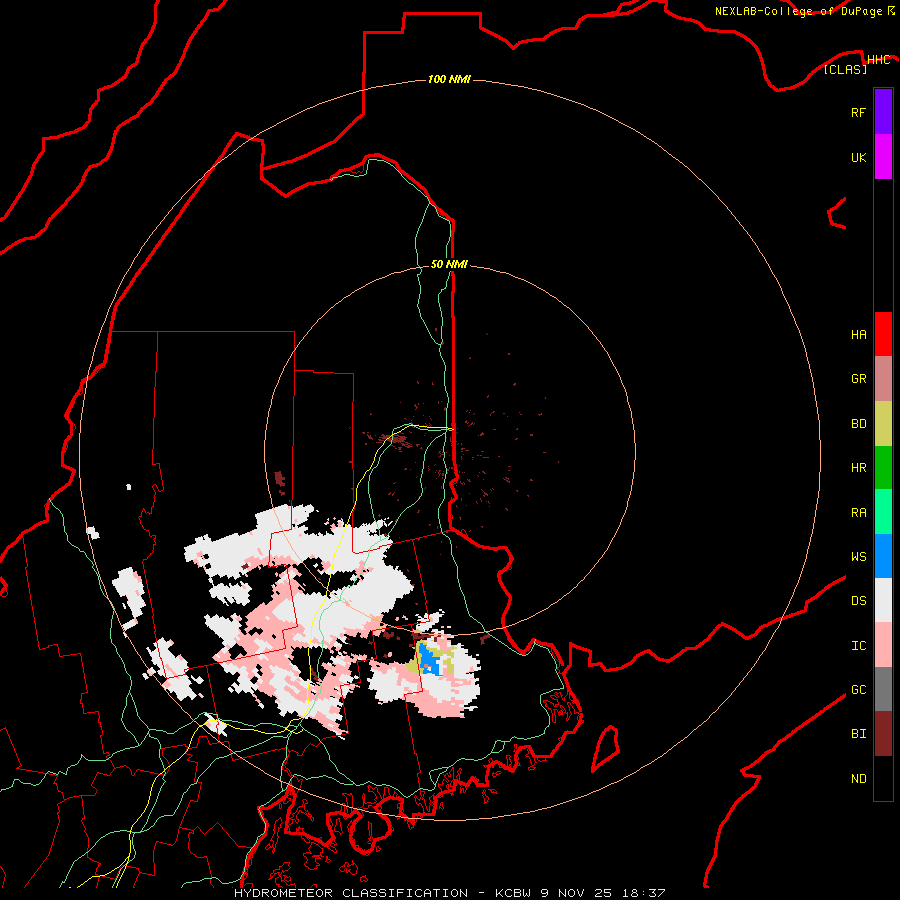The image size is (900, 900).
Task: Click the GC legend label
Action: click(x=858, y=690)
